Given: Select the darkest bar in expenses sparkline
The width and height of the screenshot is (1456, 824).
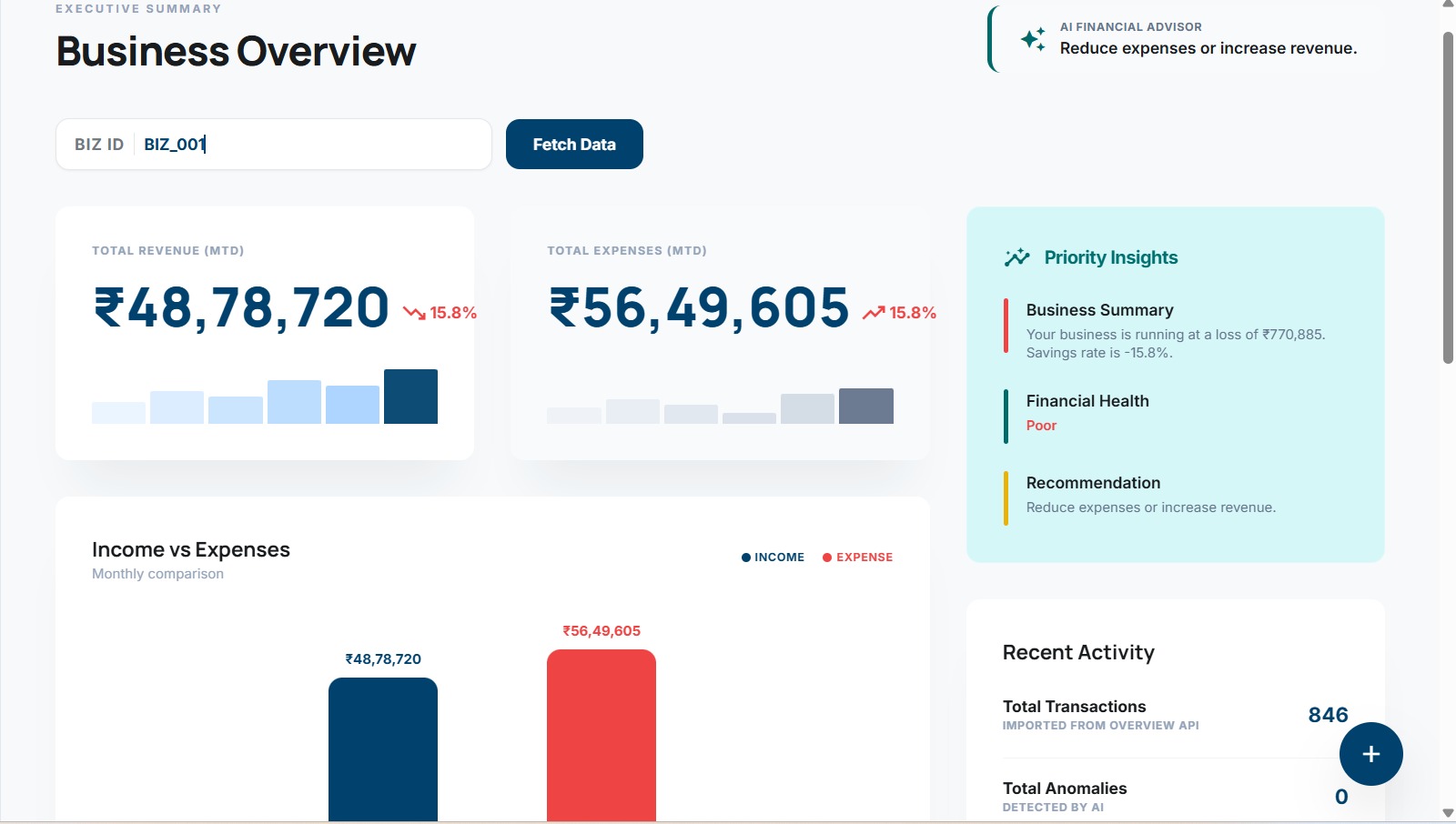Looking at the screenshot, I should click(x=866, y=406).
